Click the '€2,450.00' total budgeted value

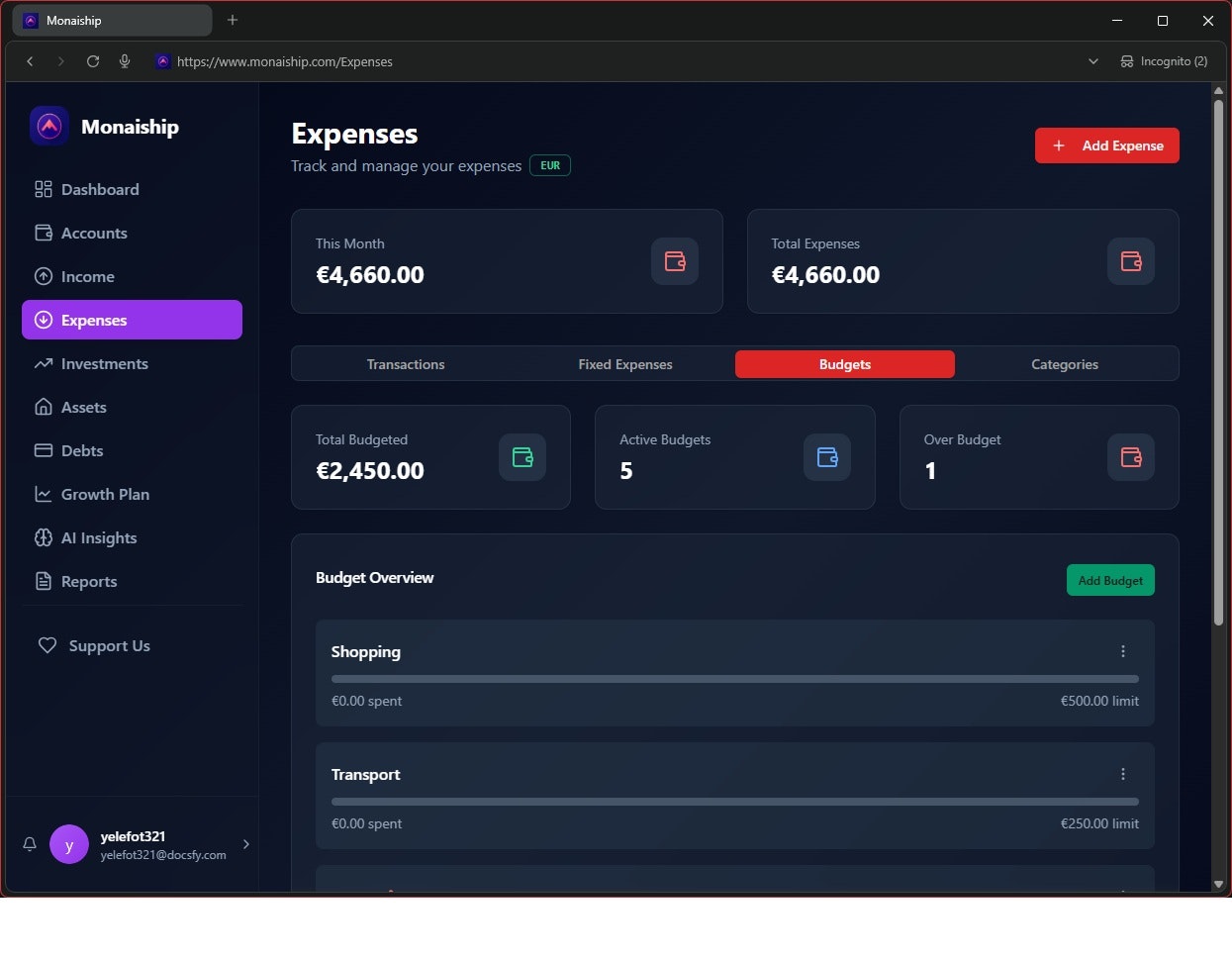click(369, 471)
